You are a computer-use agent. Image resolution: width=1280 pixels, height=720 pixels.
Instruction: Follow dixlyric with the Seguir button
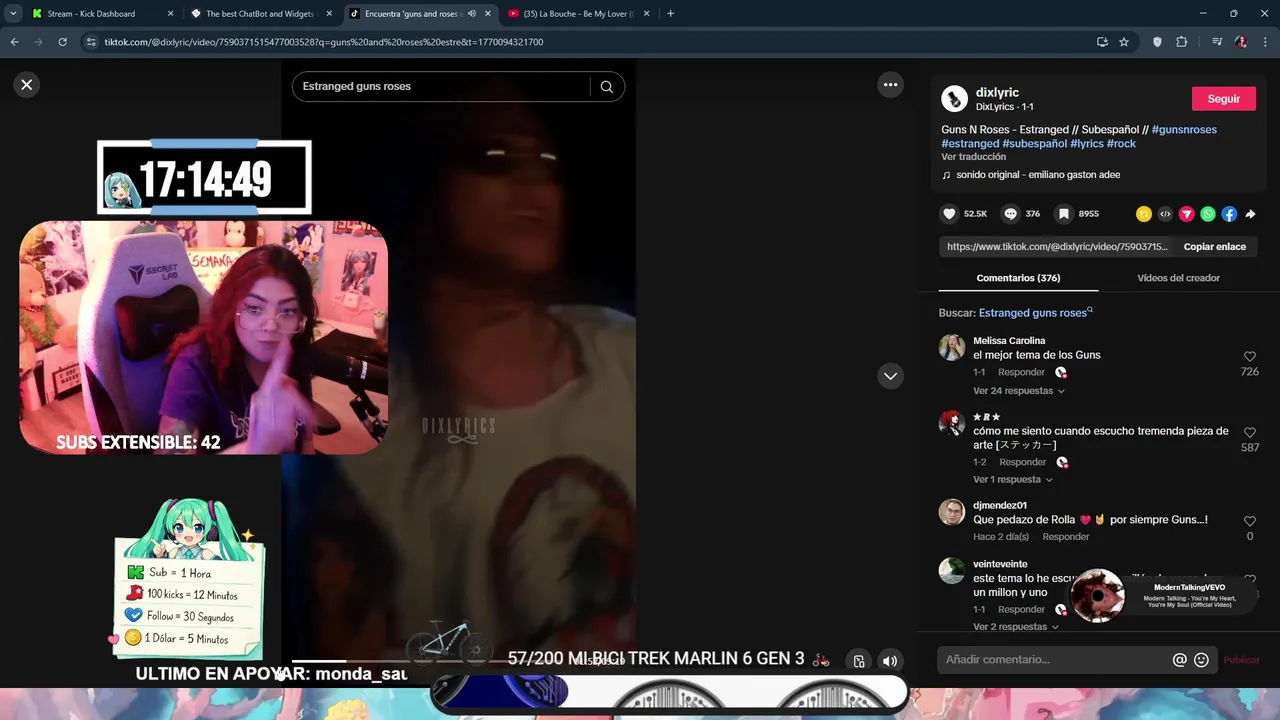tap(1224, 99)
